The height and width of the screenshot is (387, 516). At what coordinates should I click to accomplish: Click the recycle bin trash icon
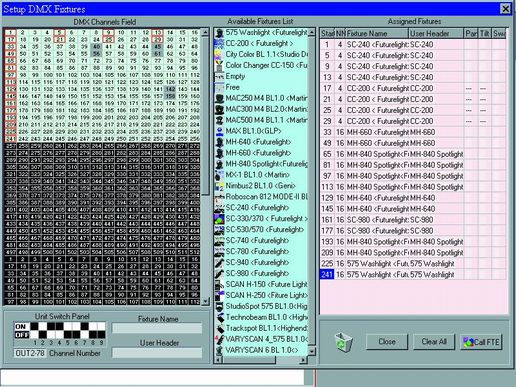(343, 342)
